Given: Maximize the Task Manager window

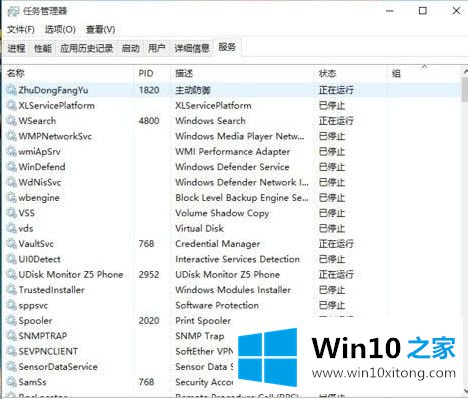Looking at the screenshot, I should tap(423, 11).
